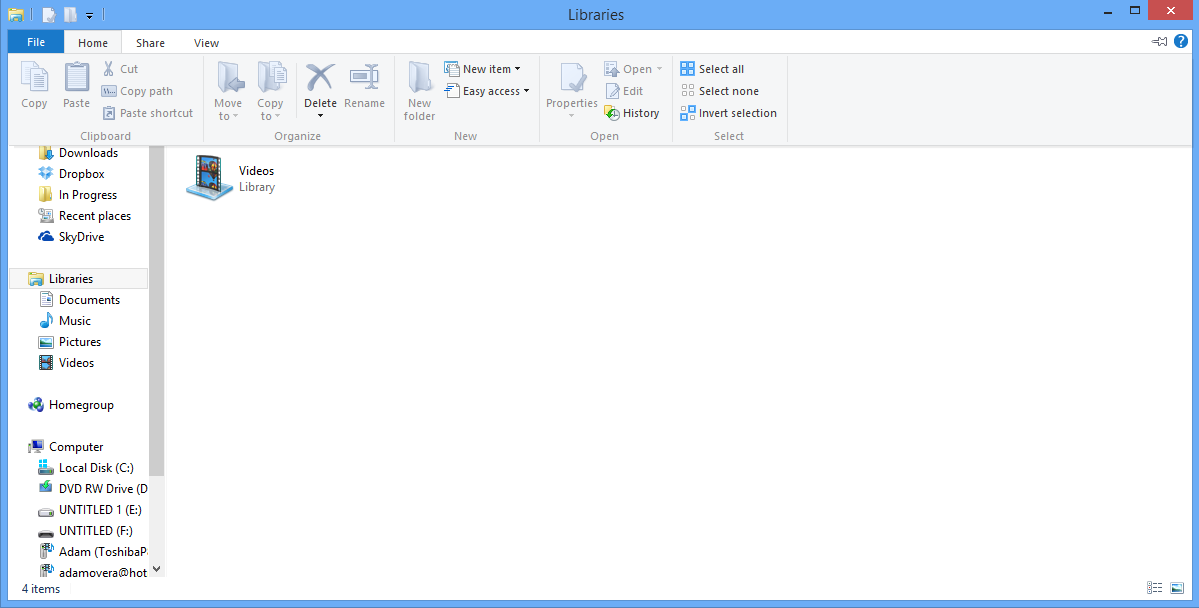Open Customize Quick Access Toolbar dropdown
This screenshot has height=608, width=1199.
89,15
